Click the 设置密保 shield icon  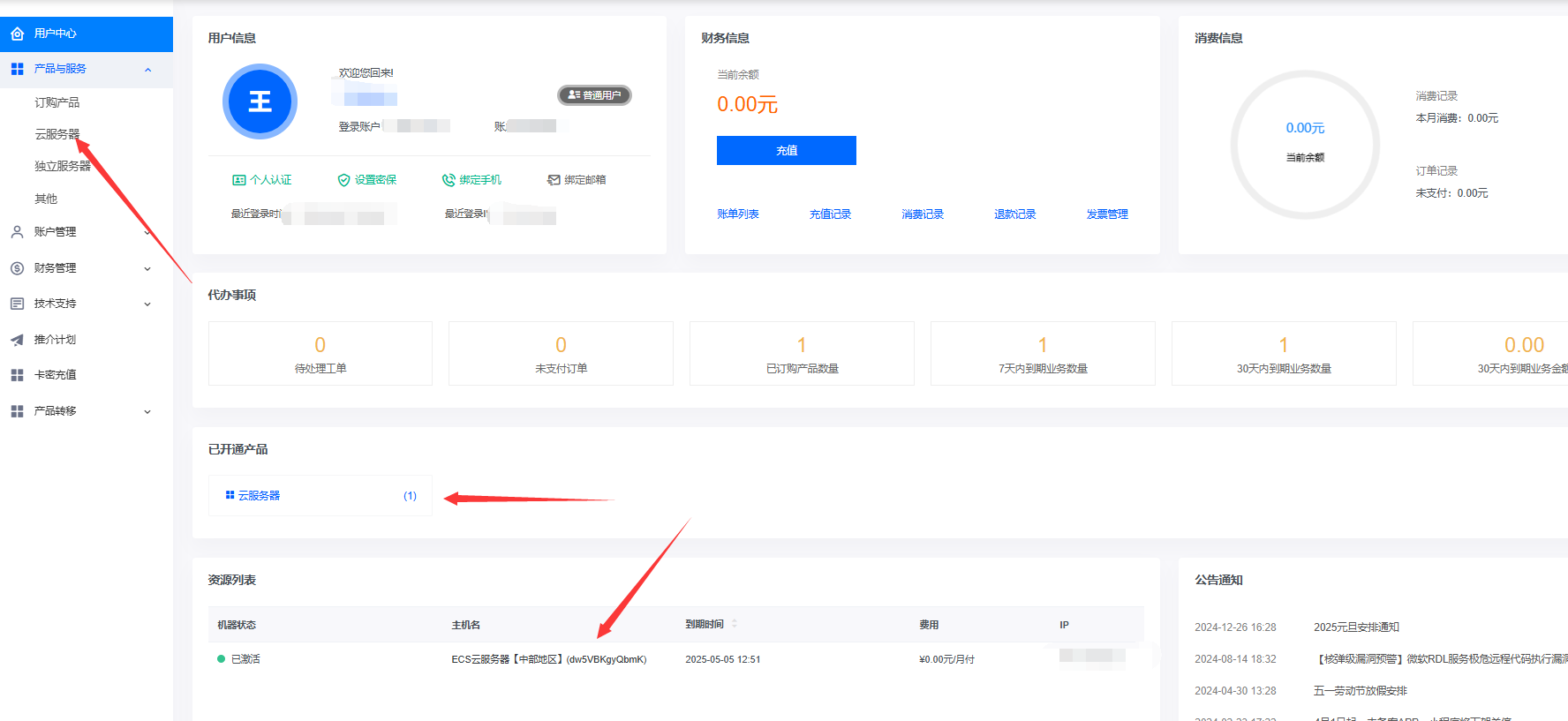point(343,180)
